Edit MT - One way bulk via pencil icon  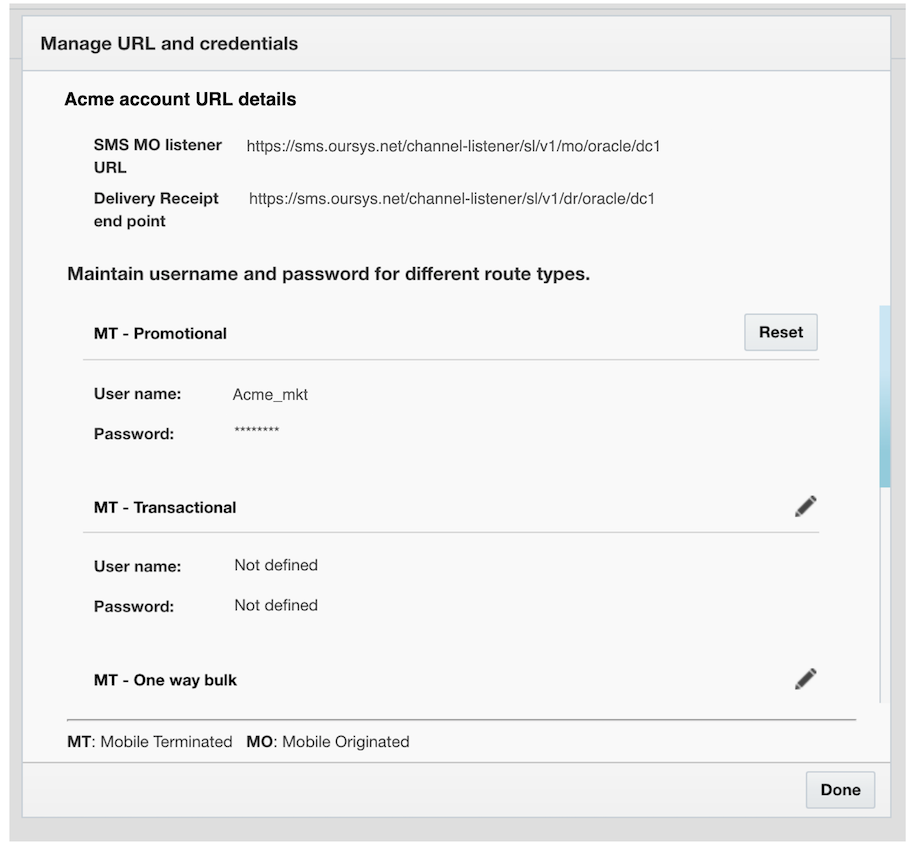(x=805, y=679)
